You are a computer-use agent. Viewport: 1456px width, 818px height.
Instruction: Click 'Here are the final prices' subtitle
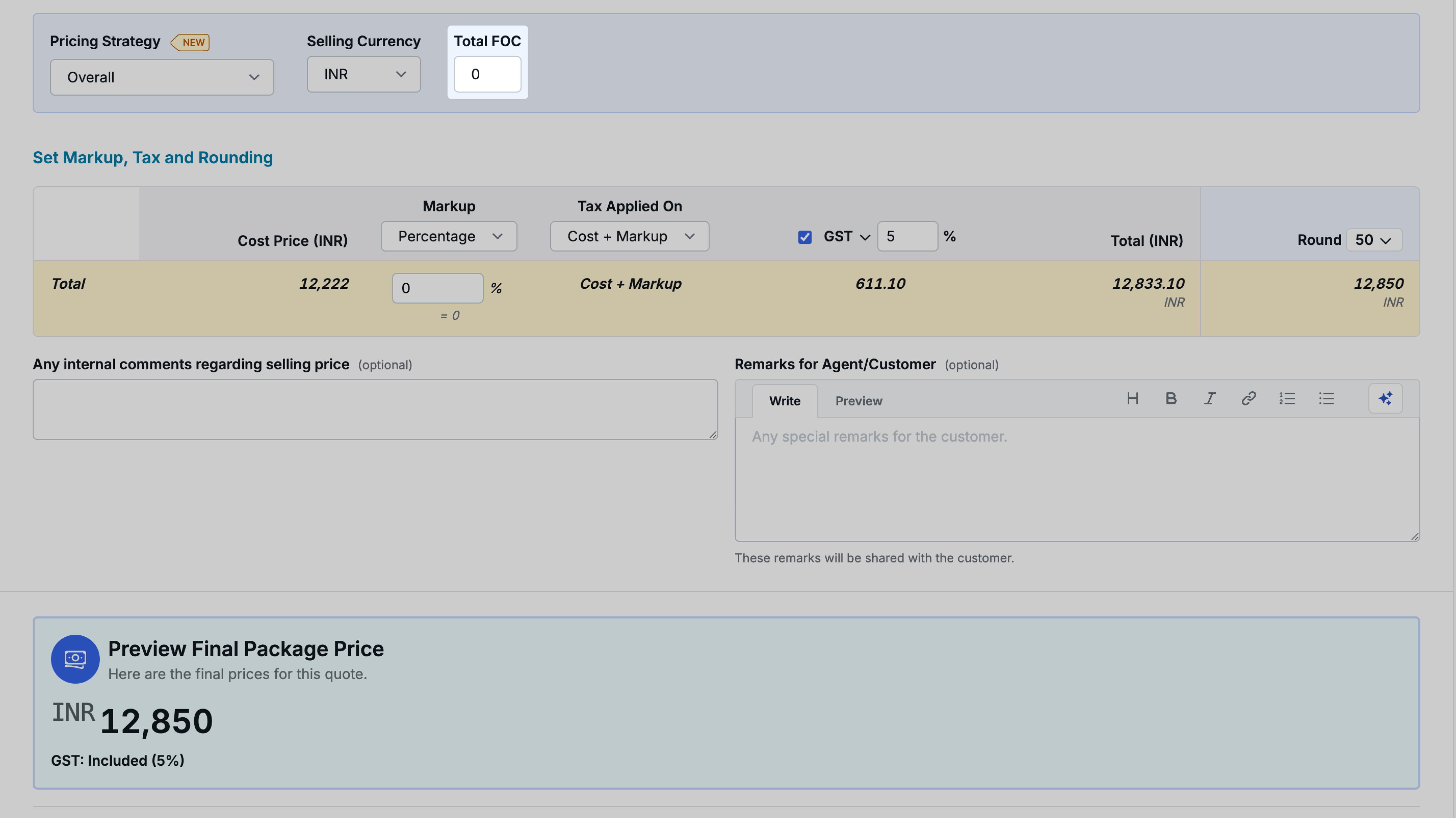237,674
